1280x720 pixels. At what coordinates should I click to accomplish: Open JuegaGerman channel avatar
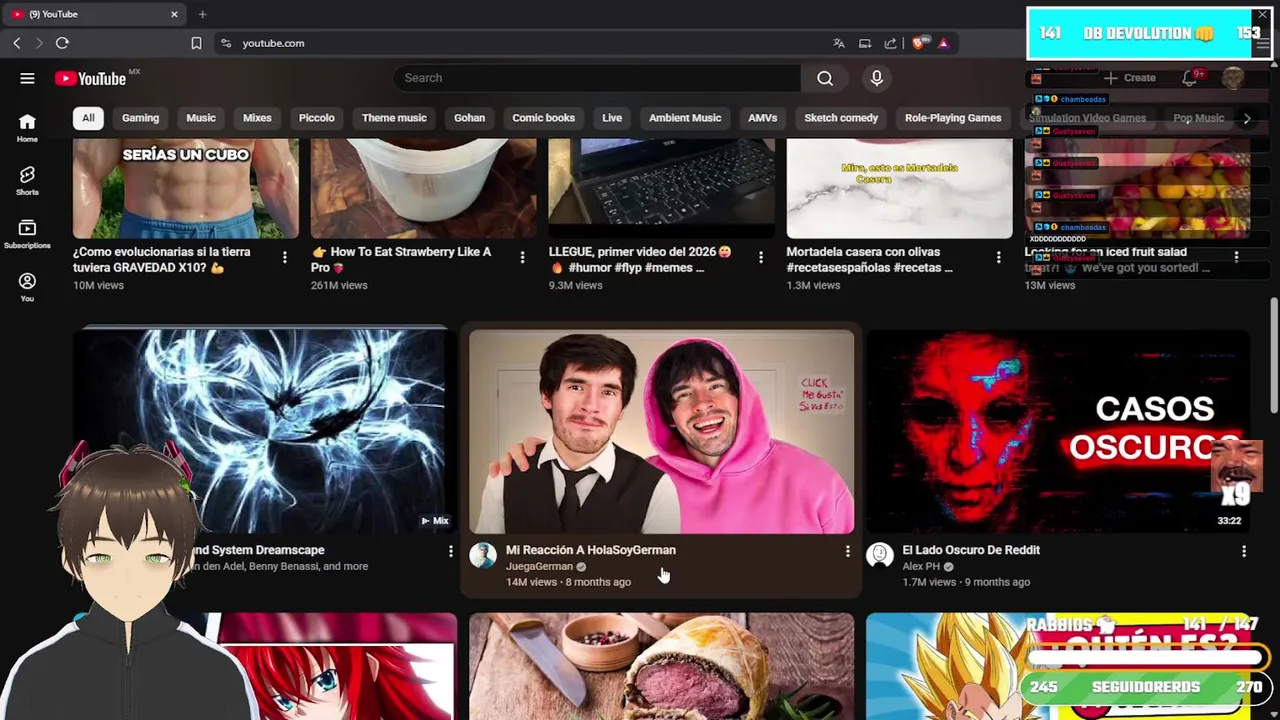click(483, 556)
